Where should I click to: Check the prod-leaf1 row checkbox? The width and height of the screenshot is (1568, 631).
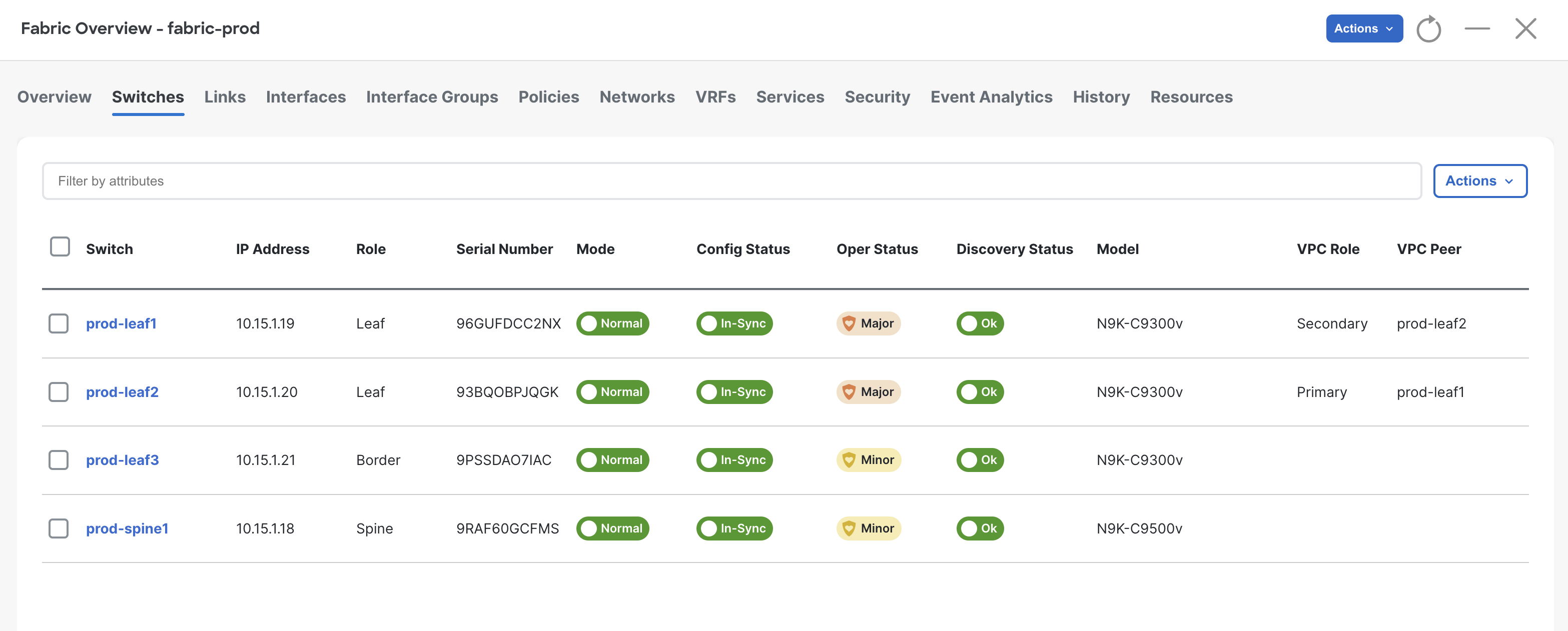(x=59, y=323)
